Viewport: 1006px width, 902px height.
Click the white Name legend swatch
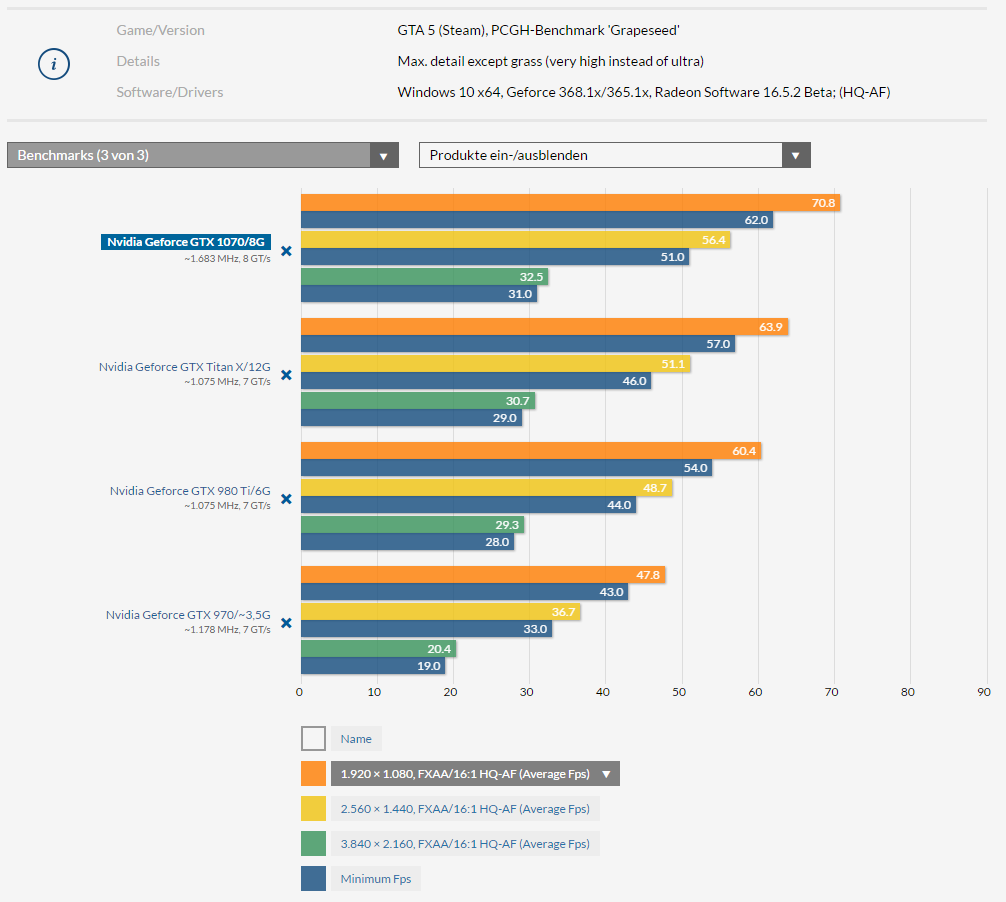314,738
